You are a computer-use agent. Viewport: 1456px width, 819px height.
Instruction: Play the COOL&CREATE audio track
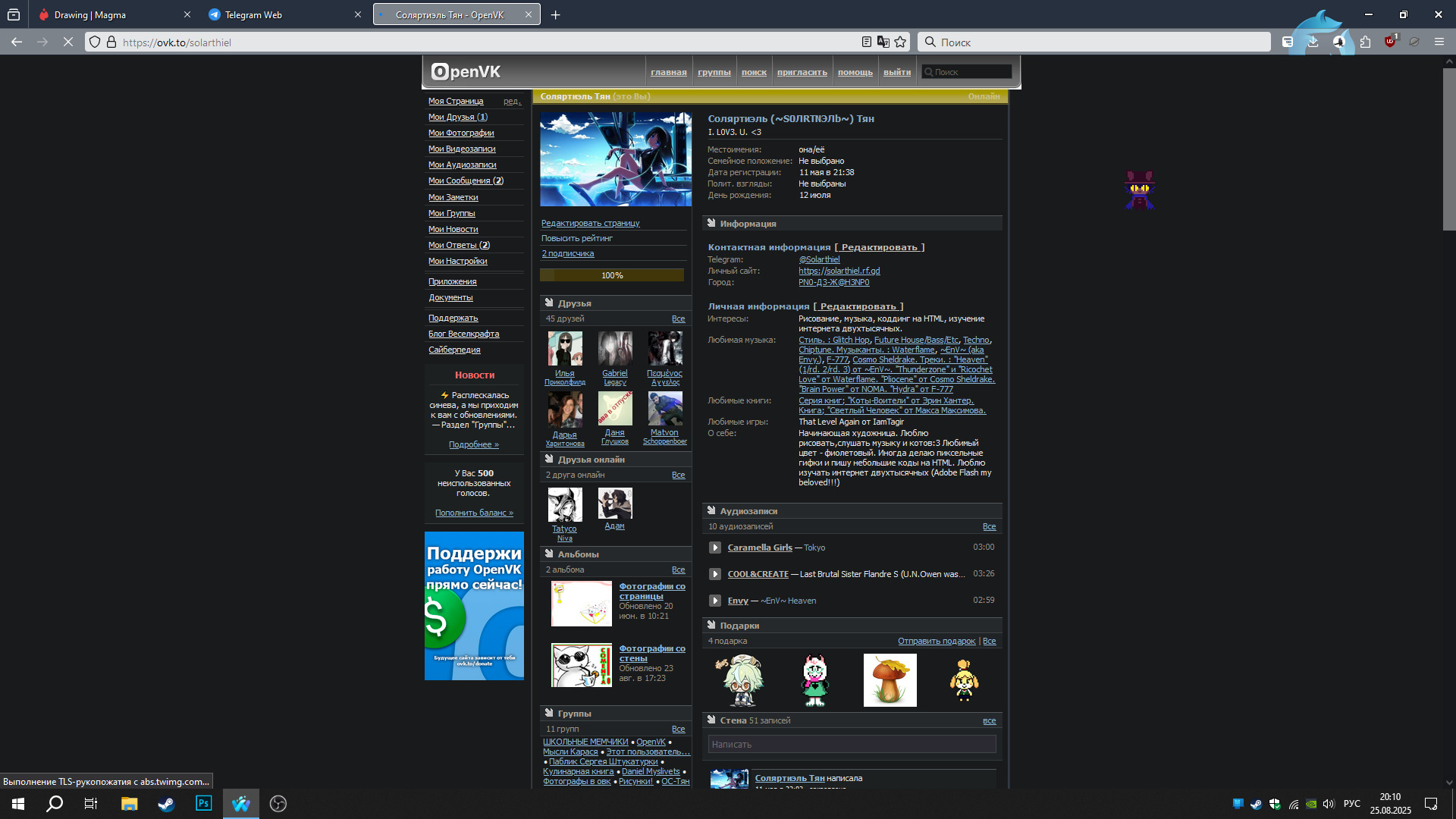(714, 574)
